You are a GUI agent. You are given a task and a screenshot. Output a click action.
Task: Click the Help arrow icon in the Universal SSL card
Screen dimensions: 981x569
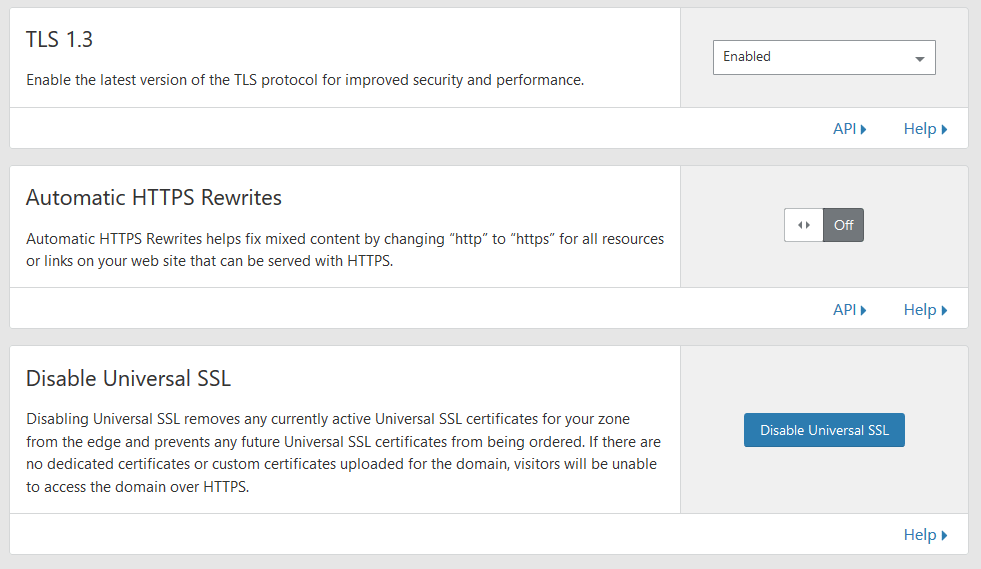[x=944, y=536]
